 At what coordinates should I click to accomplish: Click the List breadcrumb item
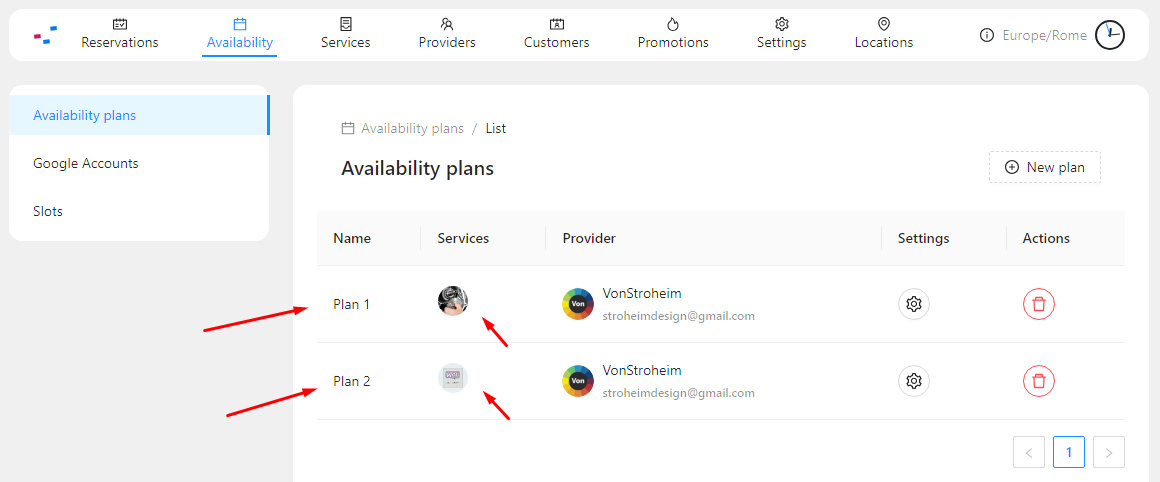(x=496, y=129)
